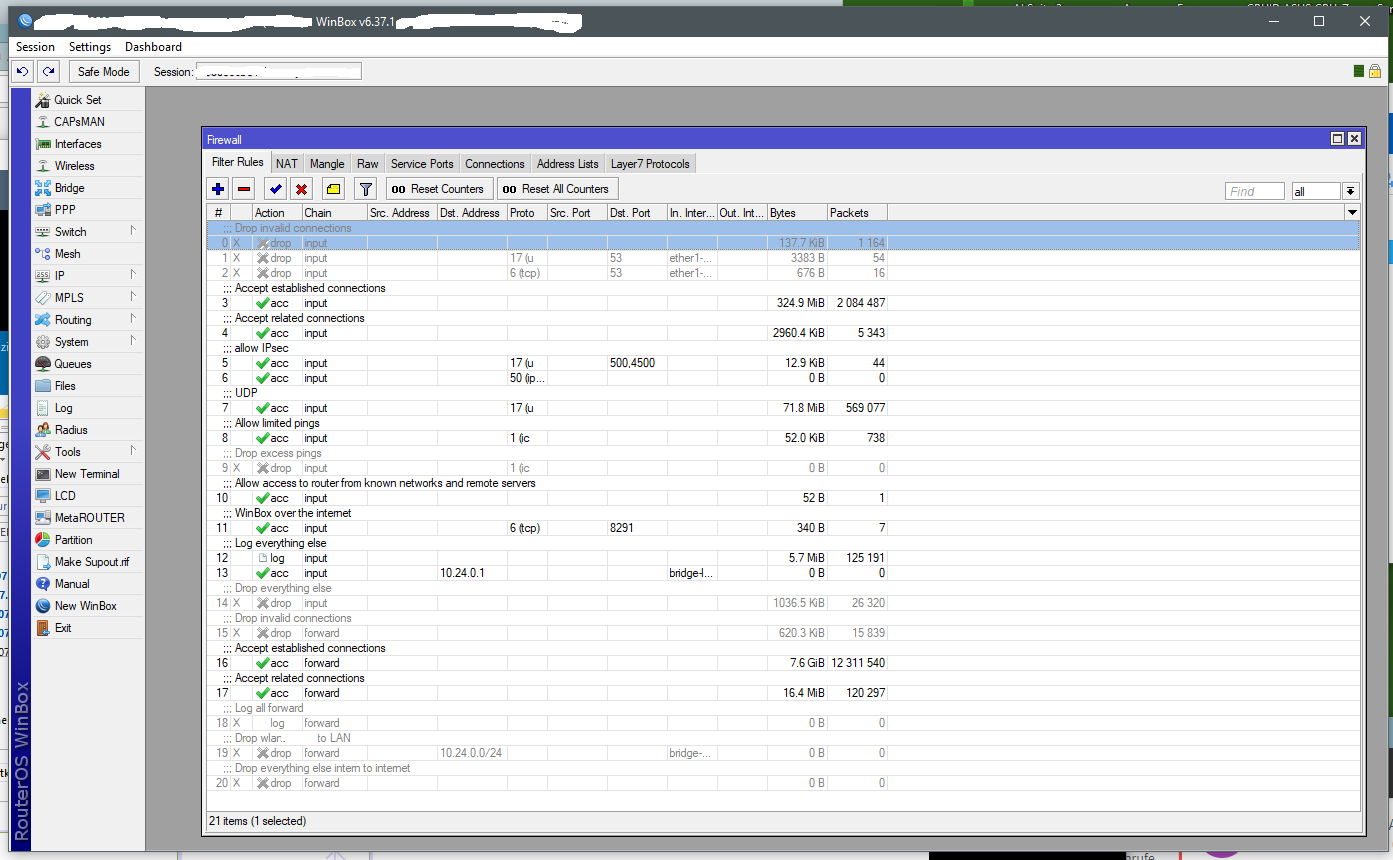Open Quick Set from the sidebar
The height and width of the screenshot is (860, 1393).
pos(78,100)
